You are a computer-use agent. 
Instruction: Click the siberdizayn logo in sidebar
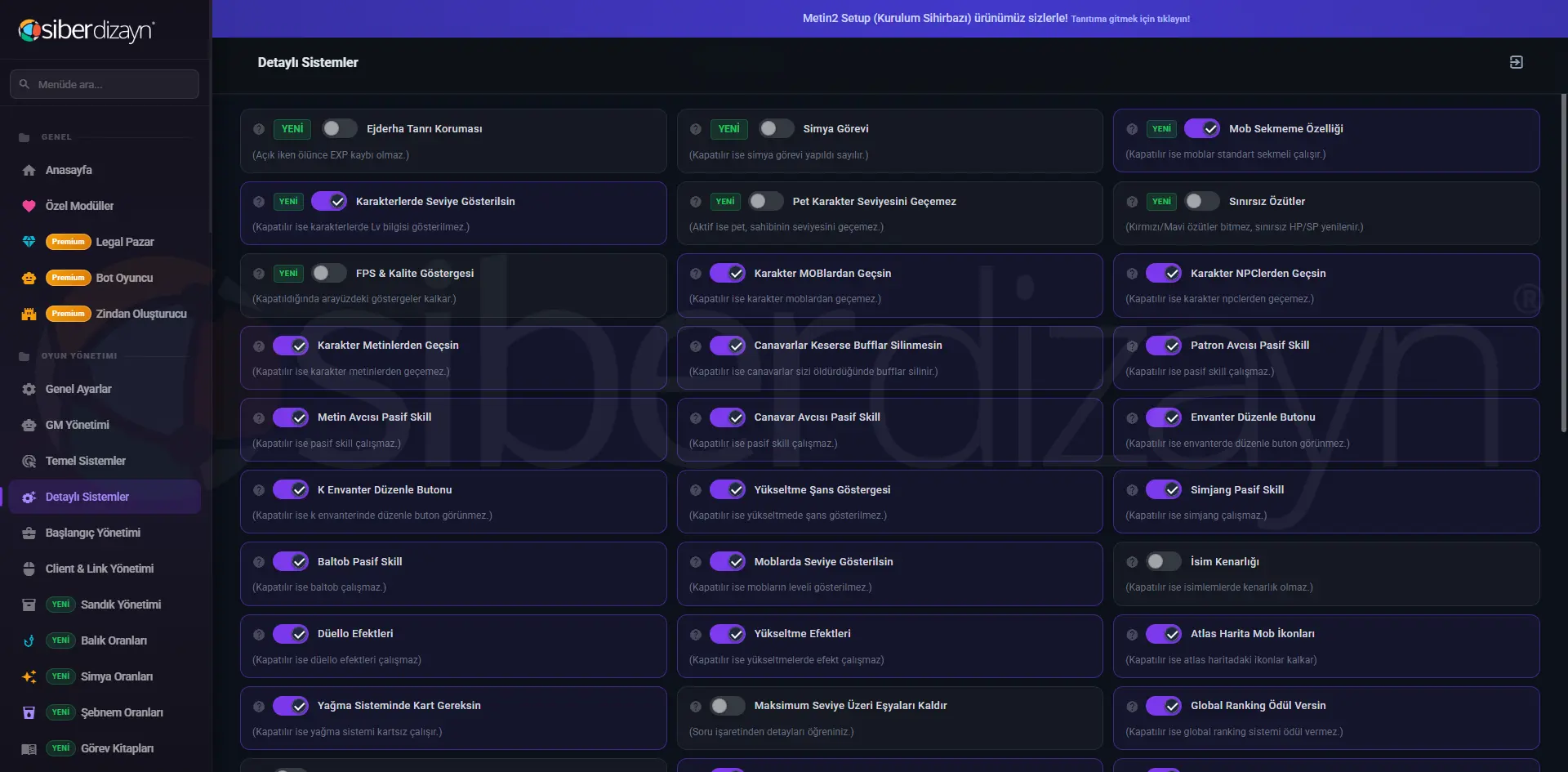tap(87, 30)
